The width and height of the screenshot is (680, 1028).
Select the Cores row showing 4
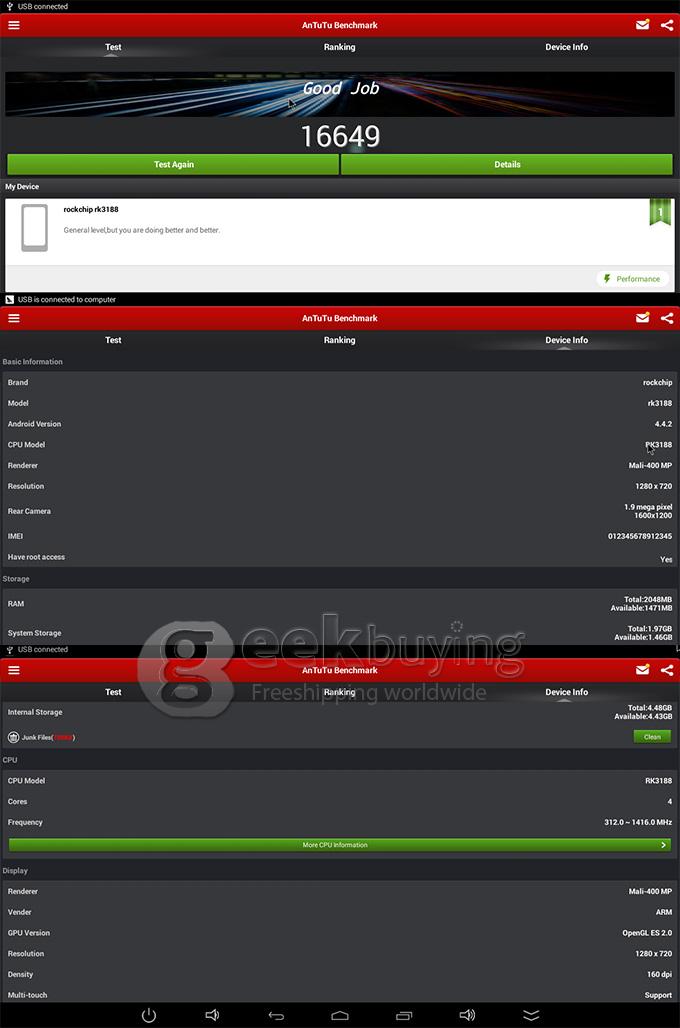tap(340, 802)
